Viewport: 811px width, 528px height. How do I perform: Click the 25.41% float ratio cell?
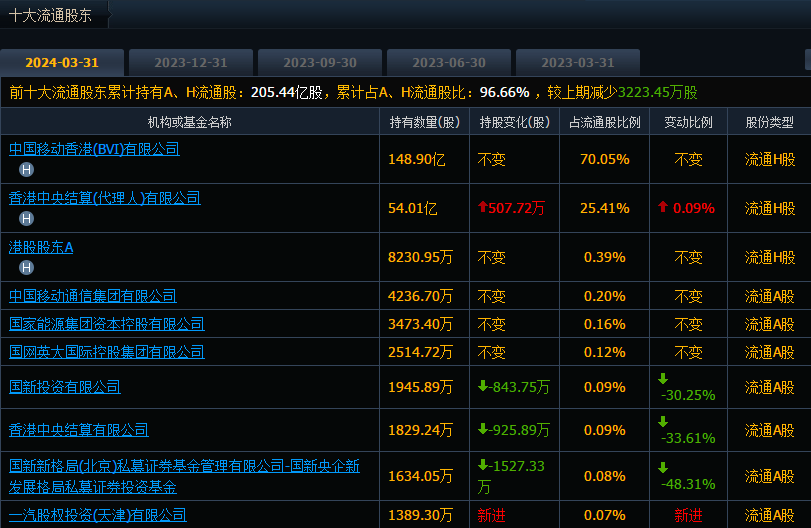tap(605, 208)
